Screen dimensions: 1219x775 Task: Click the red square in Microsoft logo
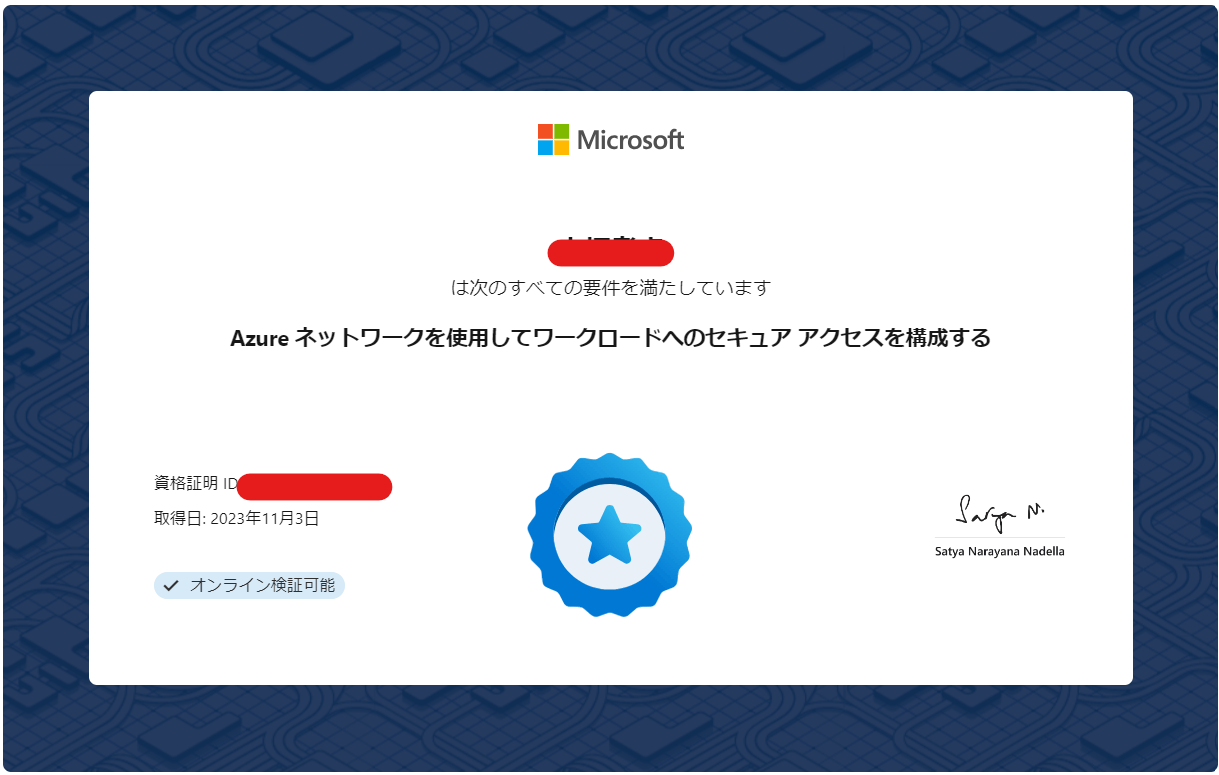545,132
